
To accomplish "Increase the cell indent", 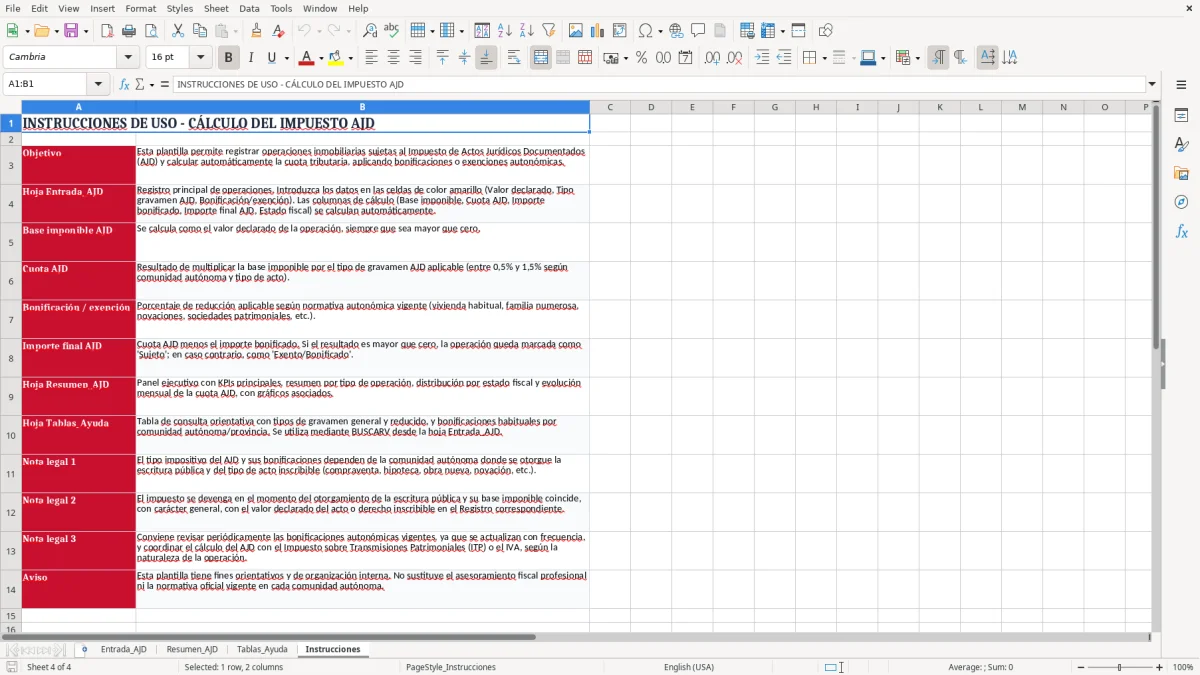I will [762, 58].
